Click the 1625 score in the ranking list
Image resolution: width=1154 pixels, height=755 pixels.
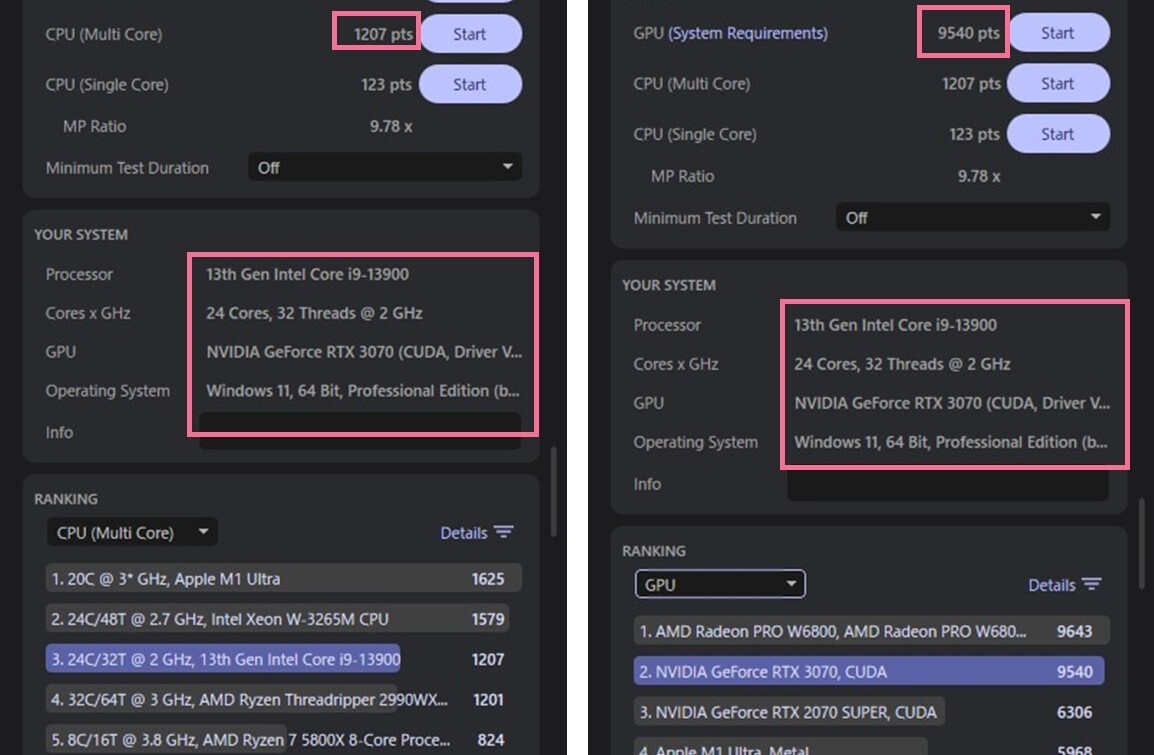tap(488, 579)
